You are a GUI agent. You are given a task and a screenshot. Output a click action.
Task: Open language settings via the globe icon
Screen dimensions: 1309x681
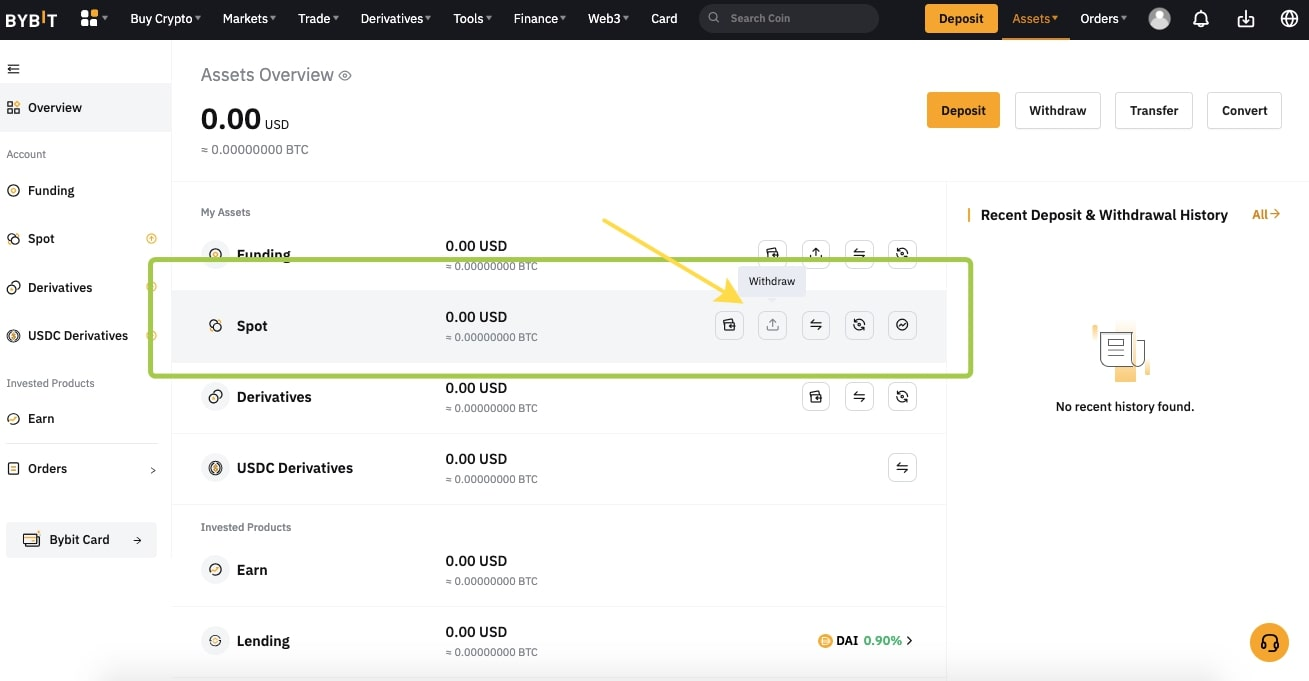pyautogui.click(x=1288, y=19)
